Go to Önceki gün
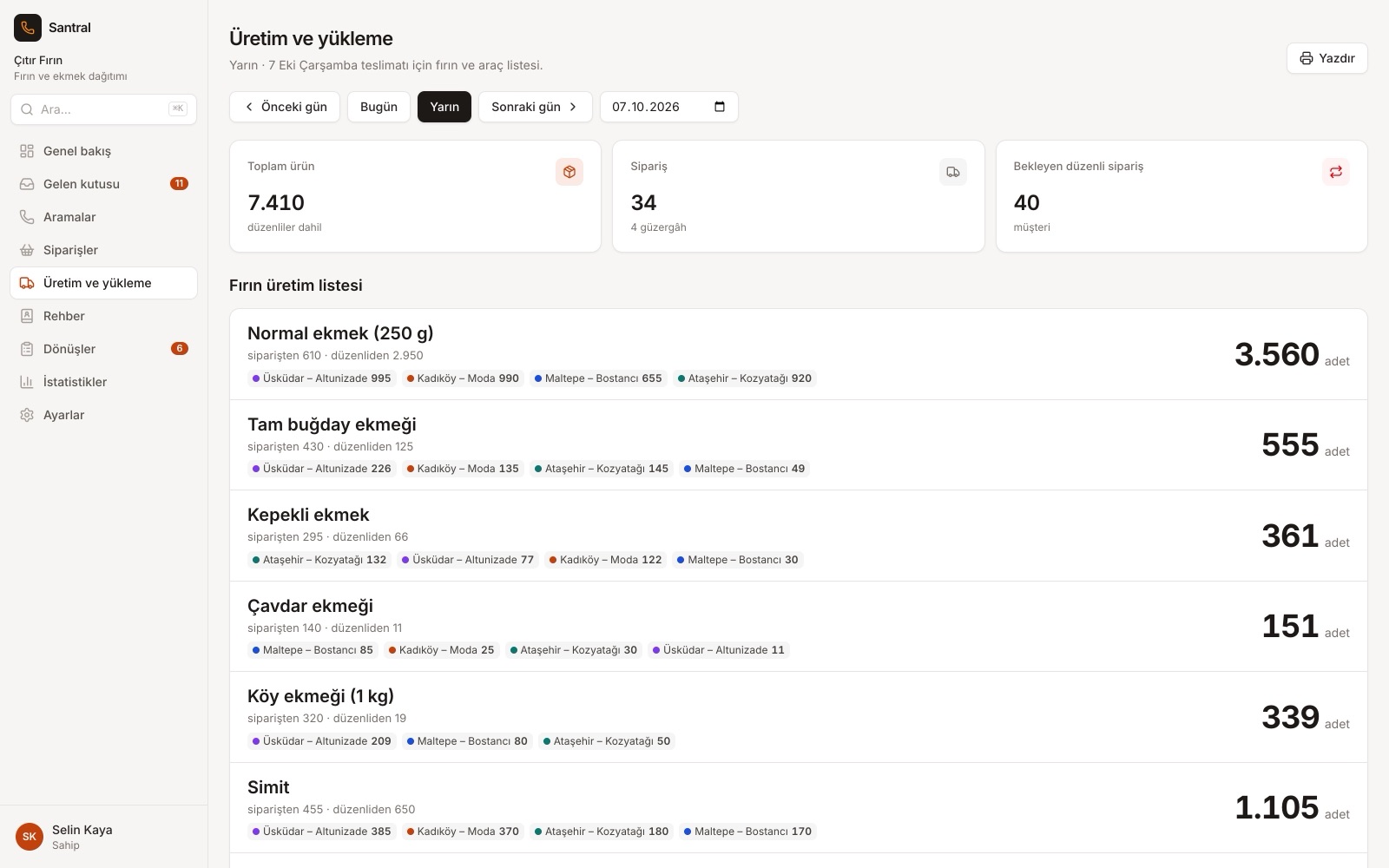 coord(285,107)
